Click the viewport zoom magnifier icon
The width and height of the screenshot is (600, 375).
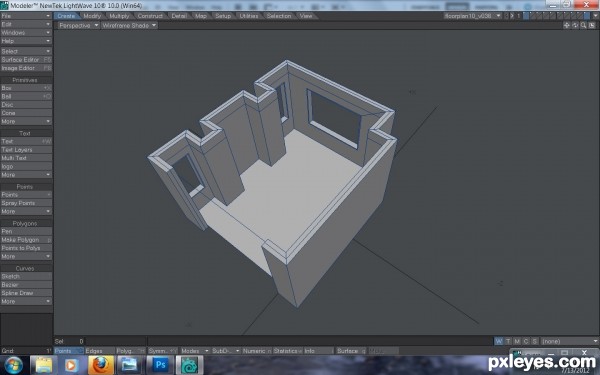pyautogui.click(x=584, y=25)
